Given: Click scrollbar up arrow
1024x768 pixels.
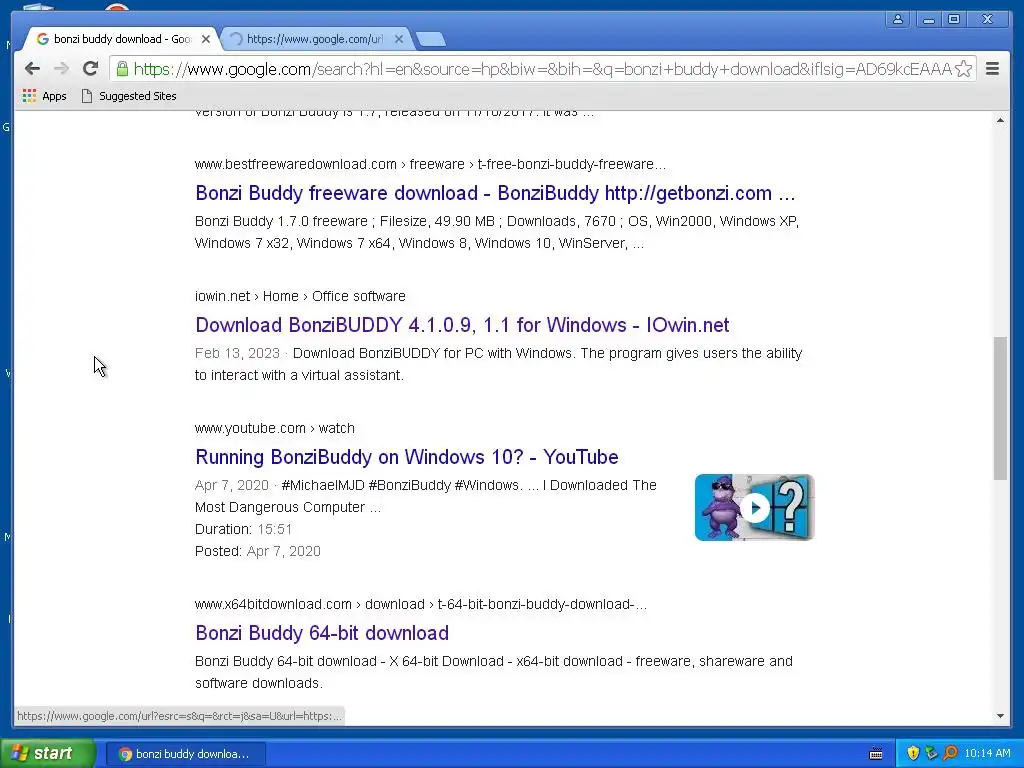Looking at the screenshot, I should click(x=1000, y=120).
